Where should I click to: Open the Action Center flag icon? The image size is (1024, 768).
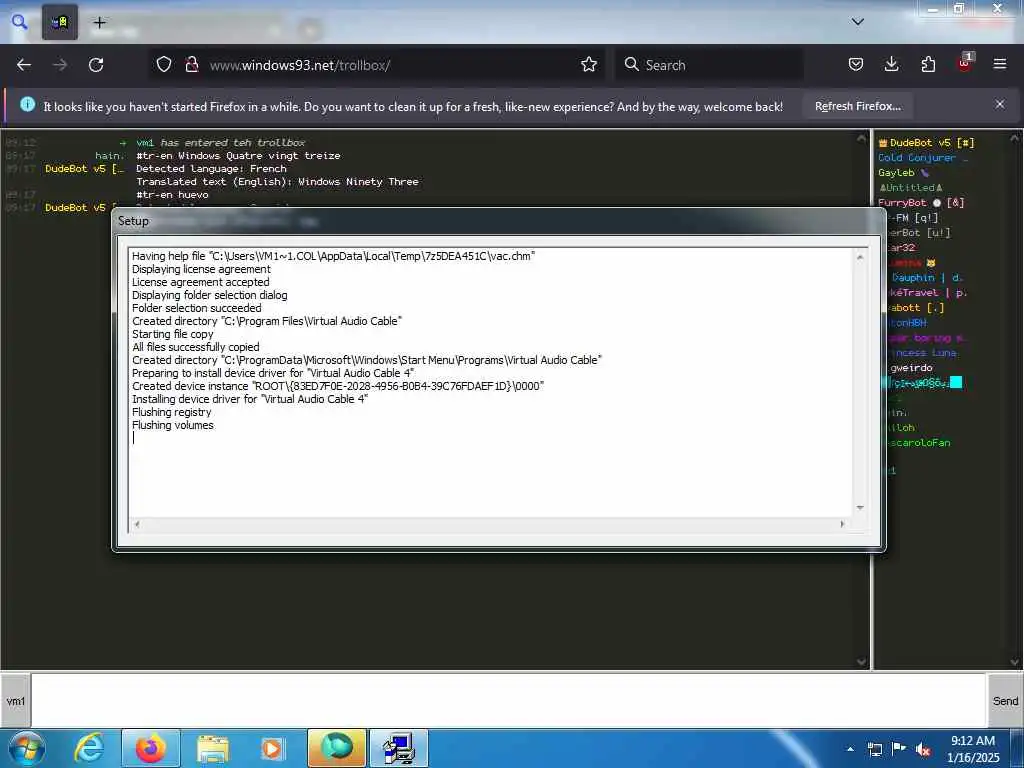click(x=899, y=749)
